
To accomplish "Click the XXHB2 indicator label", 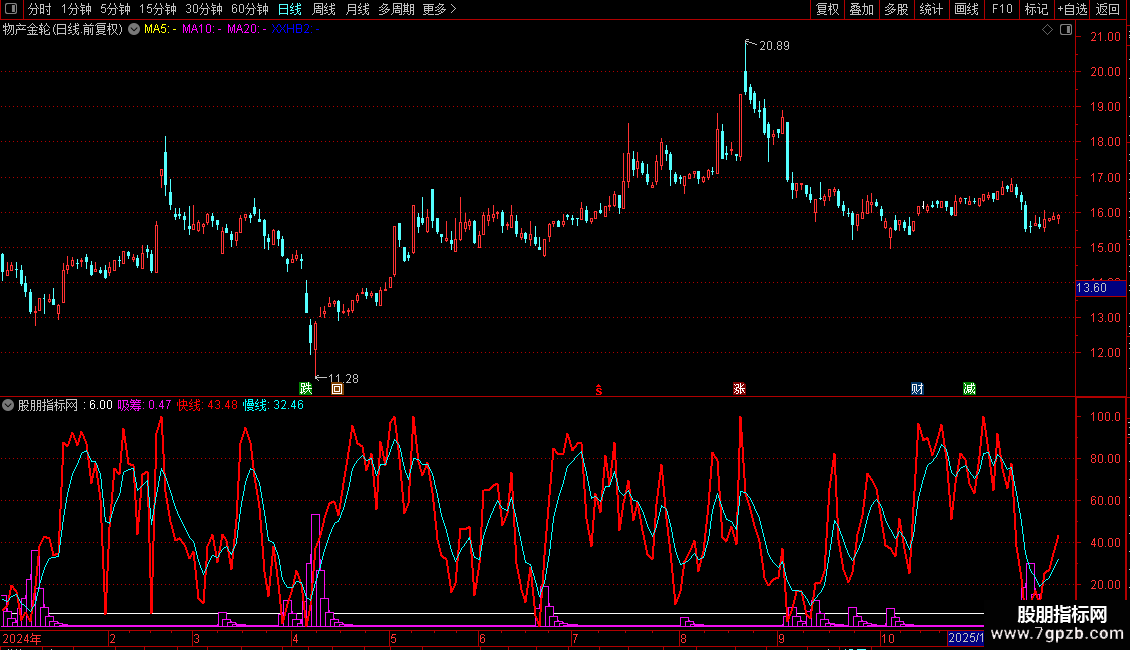I will (x=295, y=29).
